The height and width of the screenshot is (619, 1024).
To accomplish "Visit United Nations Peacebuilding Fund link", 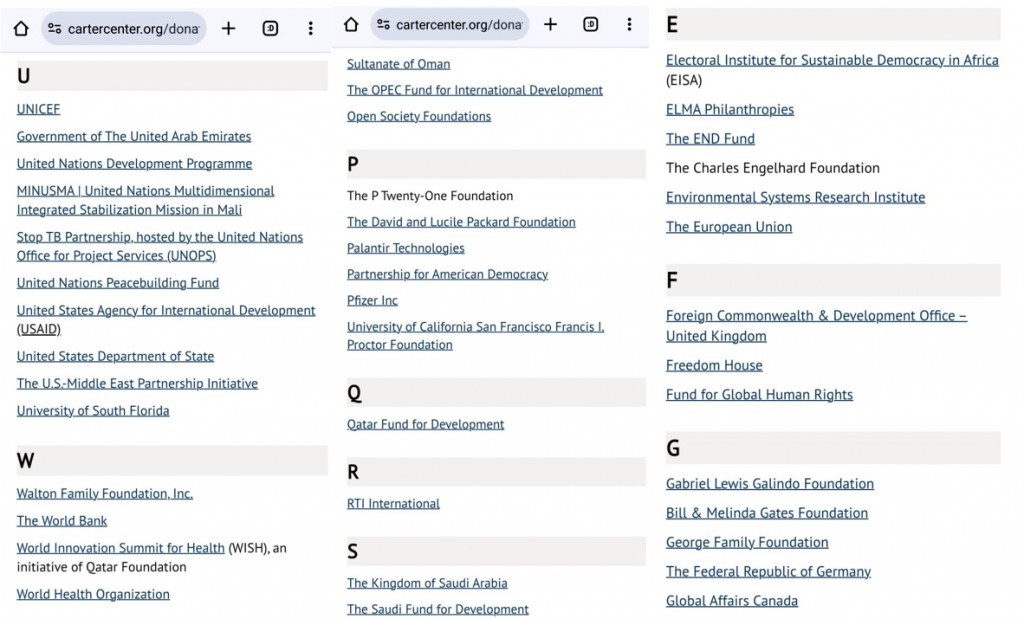I will tap(118, 283).
